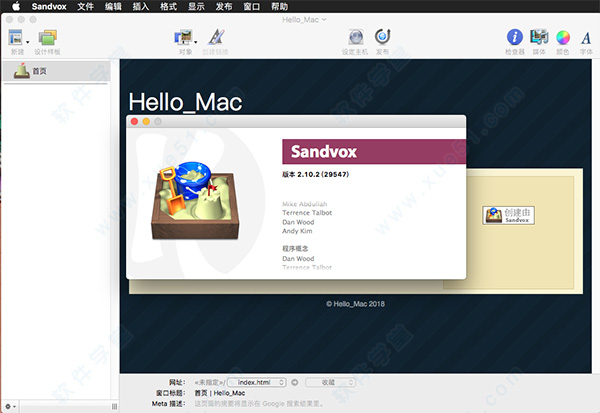600x413 pixels.
Task: Click the 程序概念 credits heading
Action: point(295,248)
